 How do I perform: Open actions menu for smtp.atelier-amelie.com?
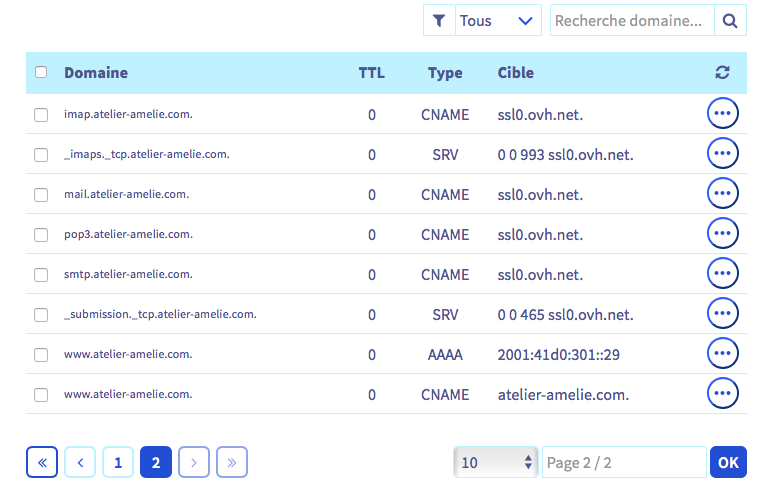click(x=722, y=274)
